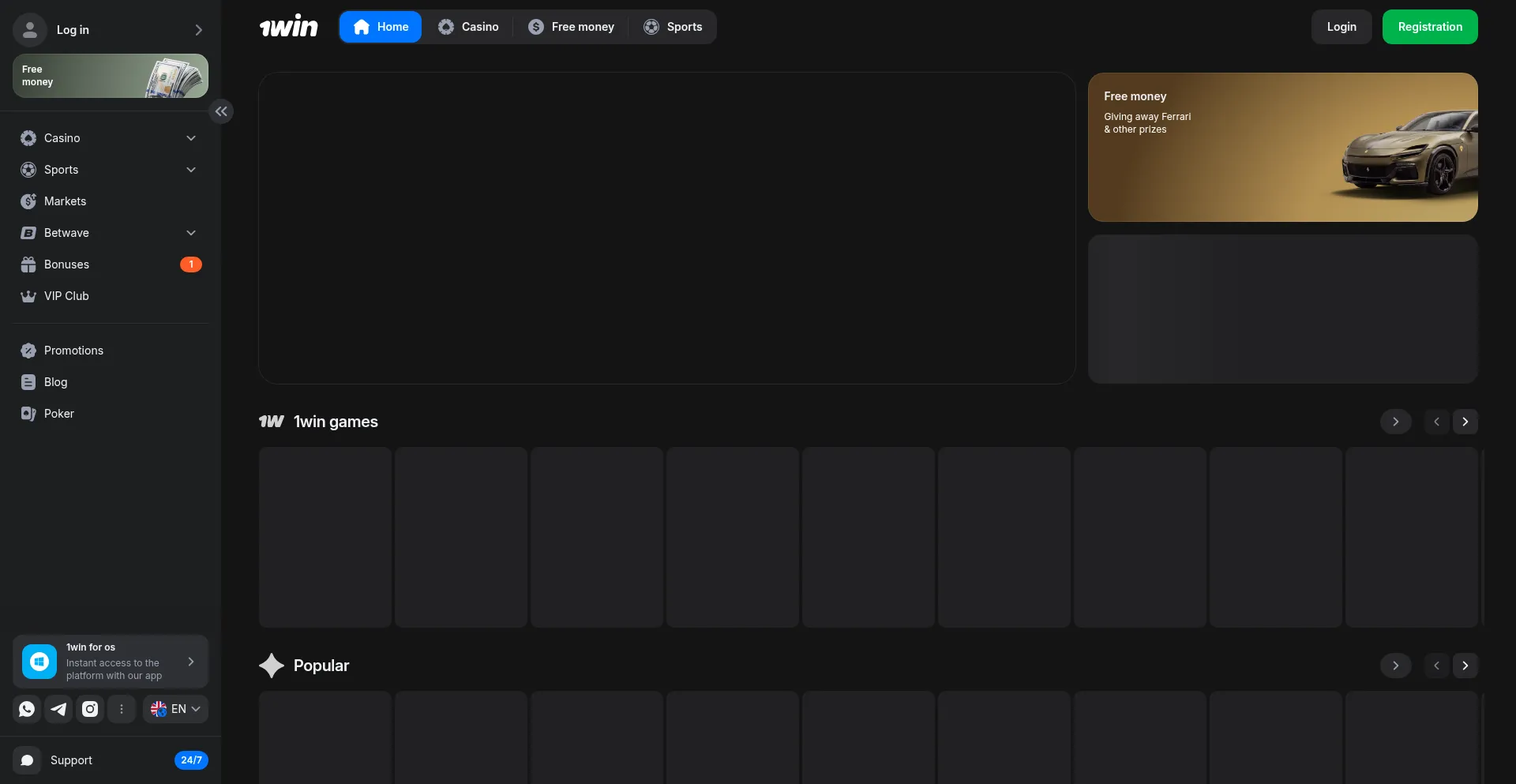Switch to the Sports tab in top navigation
1516x784 pixels.
673,27
